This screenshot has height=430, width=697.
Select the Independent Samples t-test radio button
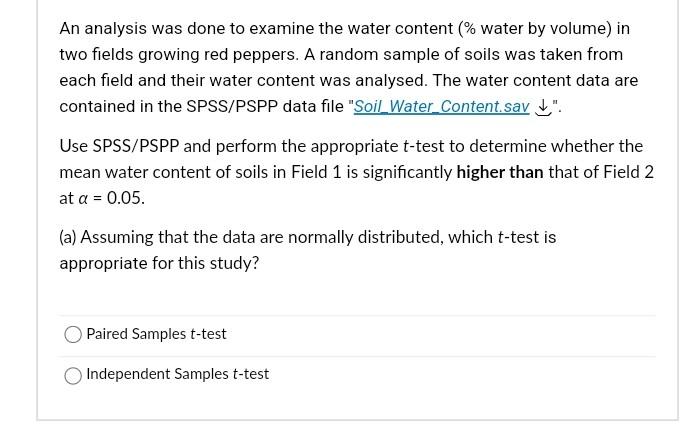(x=73, y=375)
